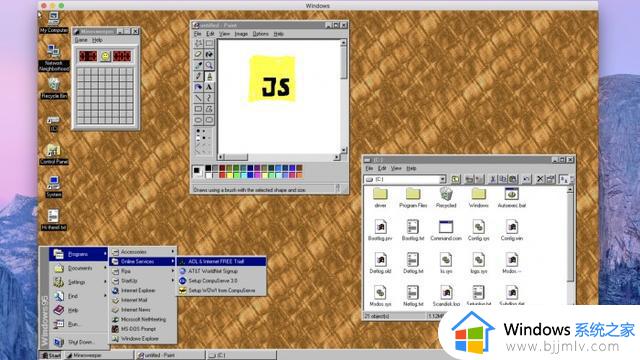Image resolution: width=640 pixels, height=360 pixels.
Task: Open Programs entry in Start menu
Action: 79,254
